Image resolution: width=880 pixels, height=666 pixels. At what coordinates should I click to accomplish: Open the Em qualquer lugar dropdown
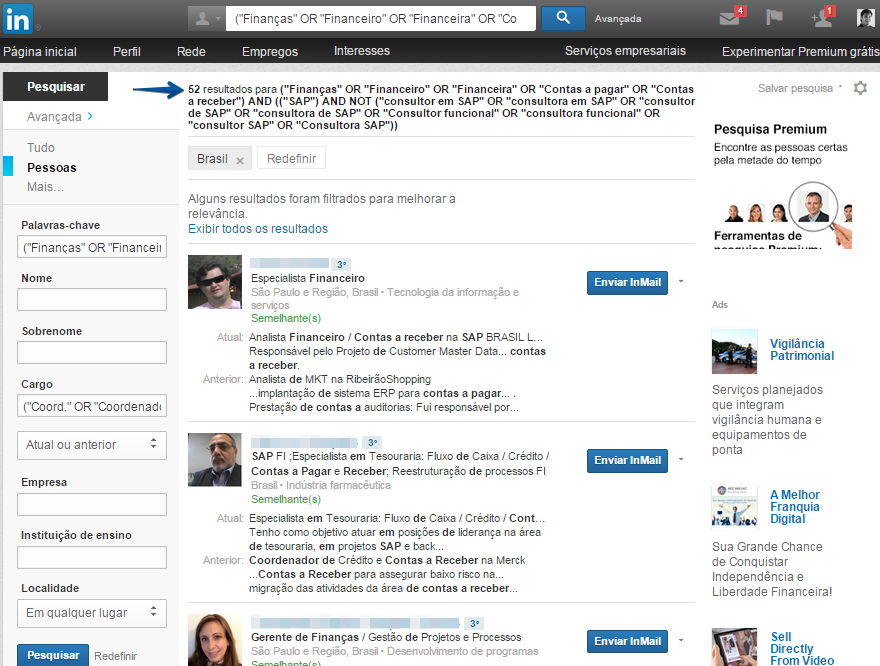point(92,613)
